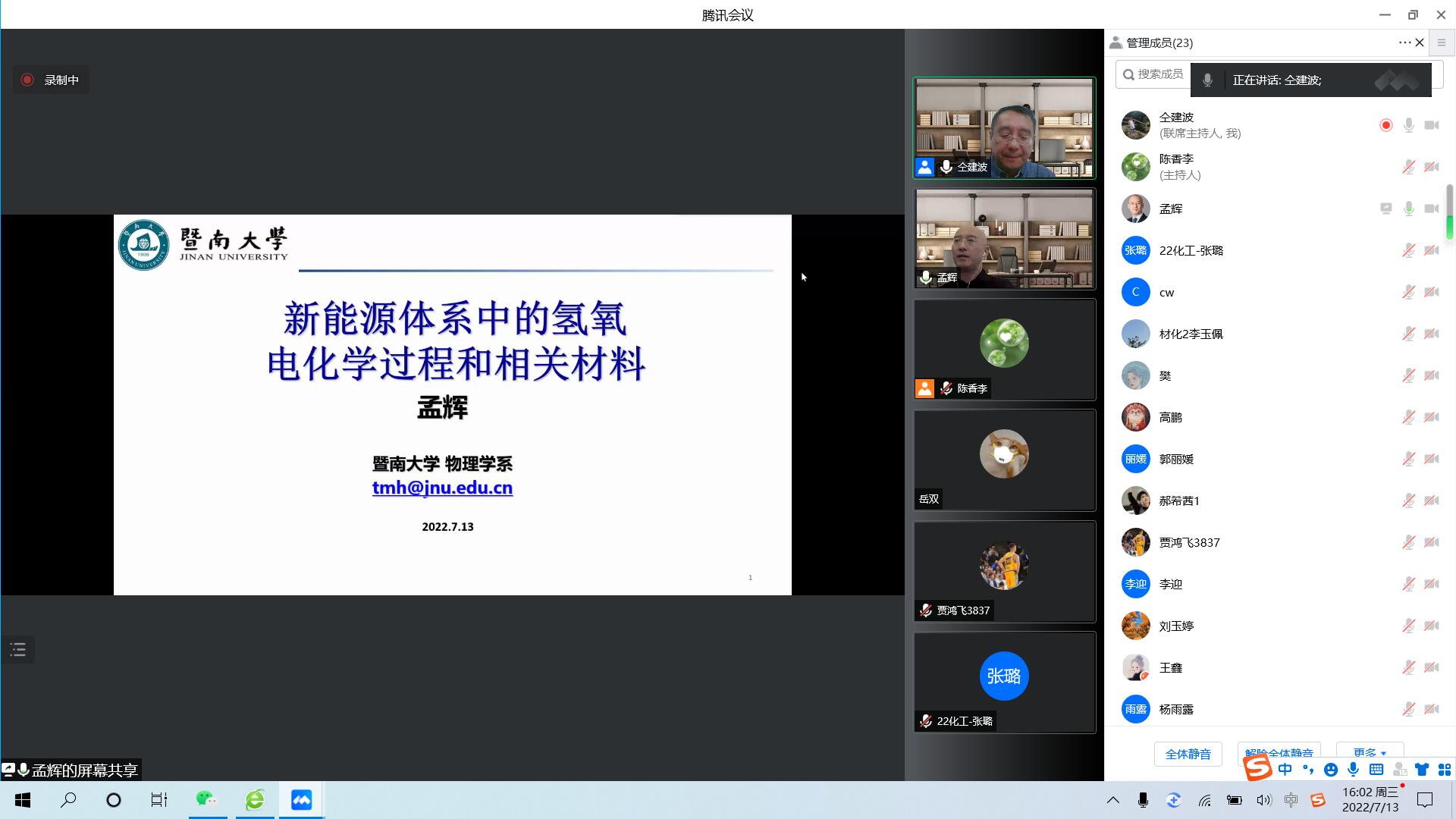Toggle the camera for 陈香李
The height and width of the screenshot is (819, 1456).
pos(1431,167)
